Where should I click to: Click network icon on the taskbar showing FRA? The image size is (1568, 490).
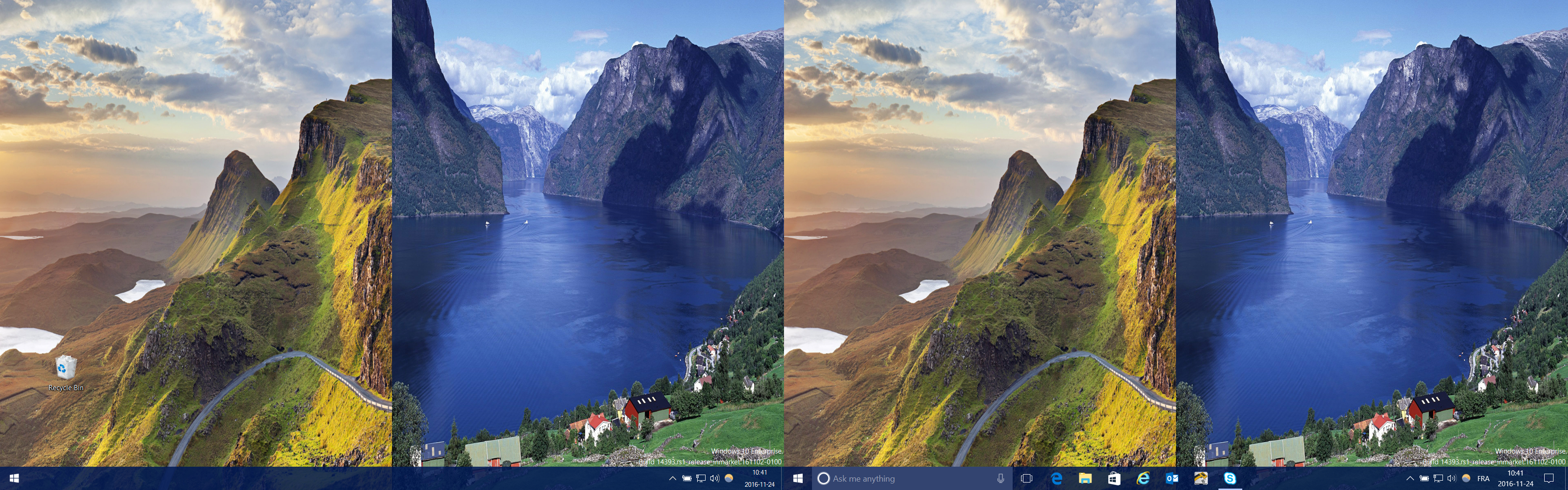point(1438,479)
